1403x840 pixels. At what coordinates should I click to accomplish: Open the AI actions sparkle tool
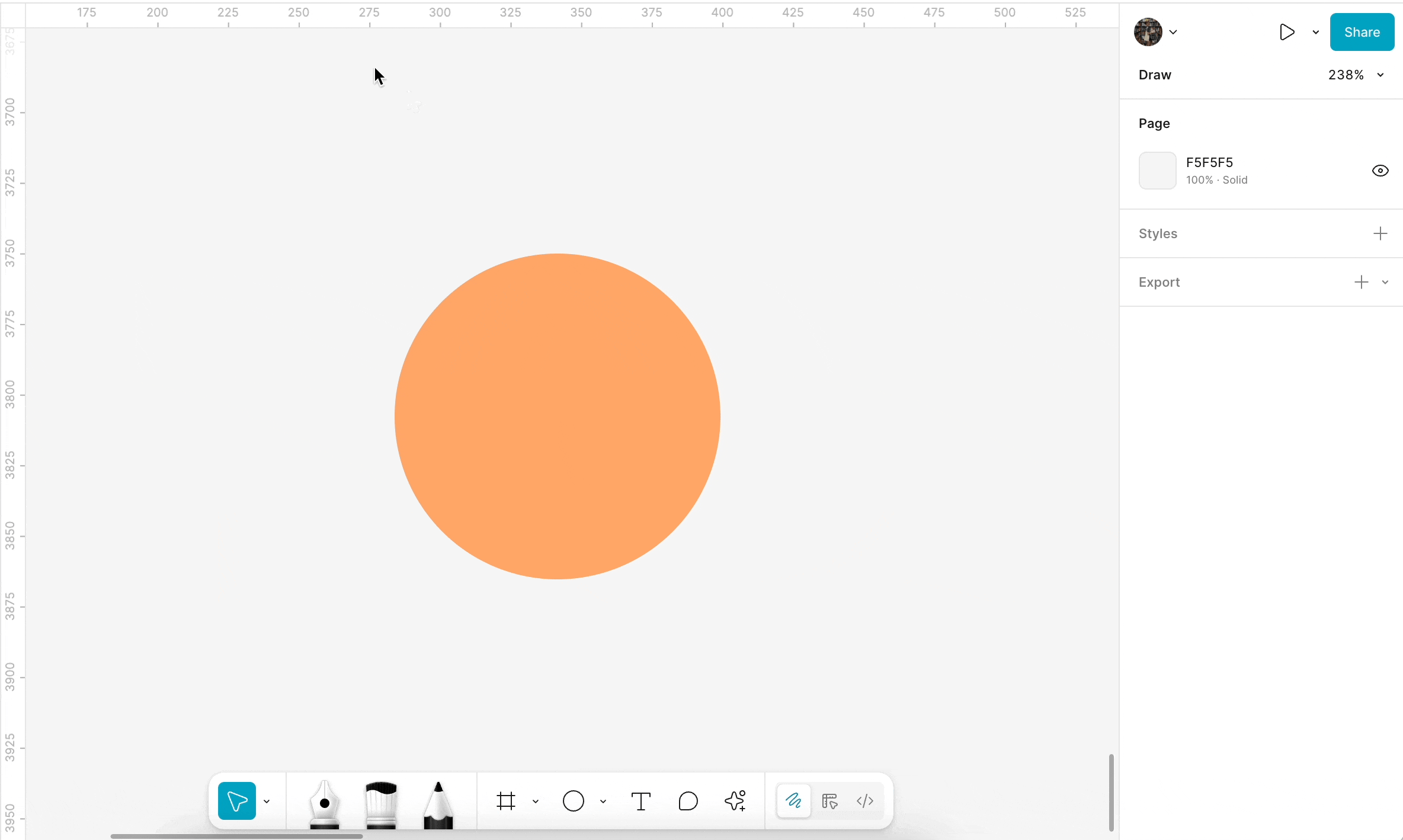(735, 801)
